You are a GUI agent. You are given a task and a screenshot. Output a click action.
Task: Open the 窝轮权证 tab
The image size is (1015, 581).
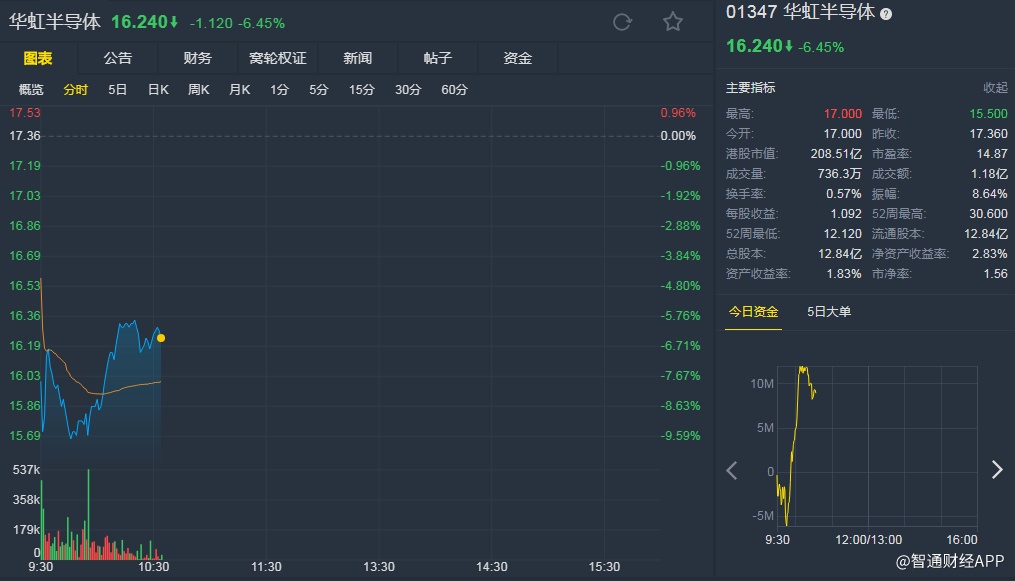277,58
